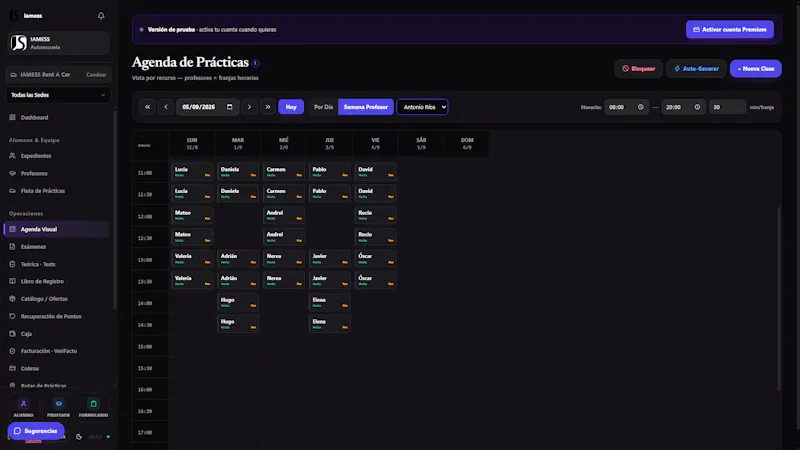Click clock icon in 08:00 field
Viewport: 800px width, 450px height.
(x=640, y=107)
